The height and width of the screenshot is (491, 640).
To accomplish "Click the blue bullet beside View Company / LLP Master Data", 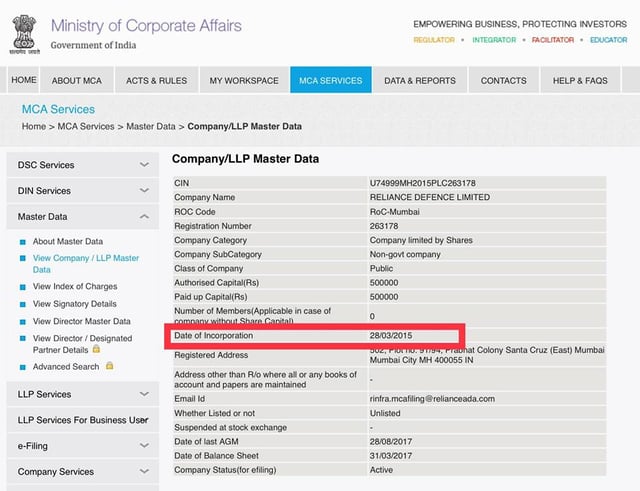I will coord(23,259).
